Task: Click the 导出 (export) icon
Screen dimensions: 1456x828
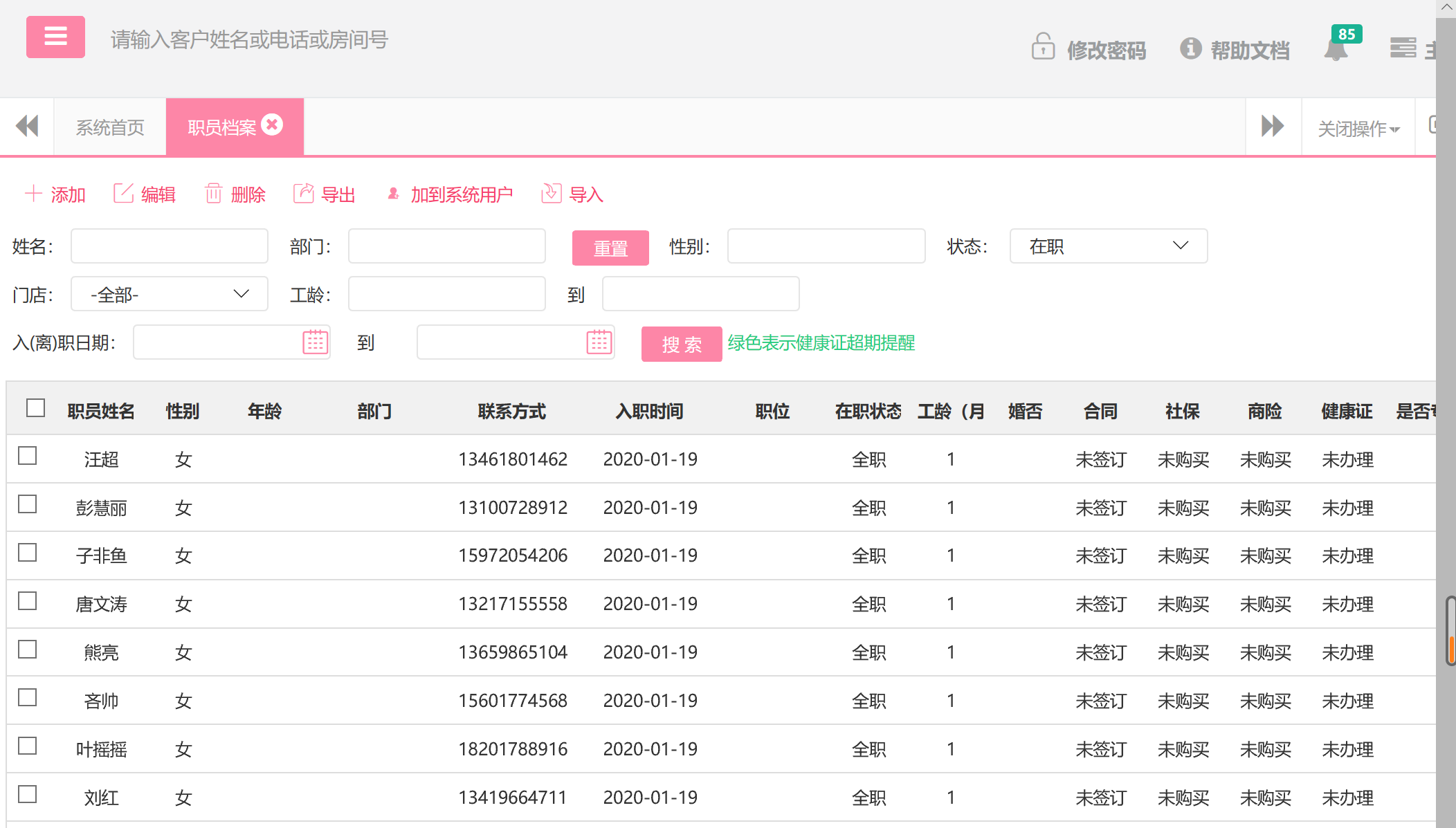Action: click(303, 194)
